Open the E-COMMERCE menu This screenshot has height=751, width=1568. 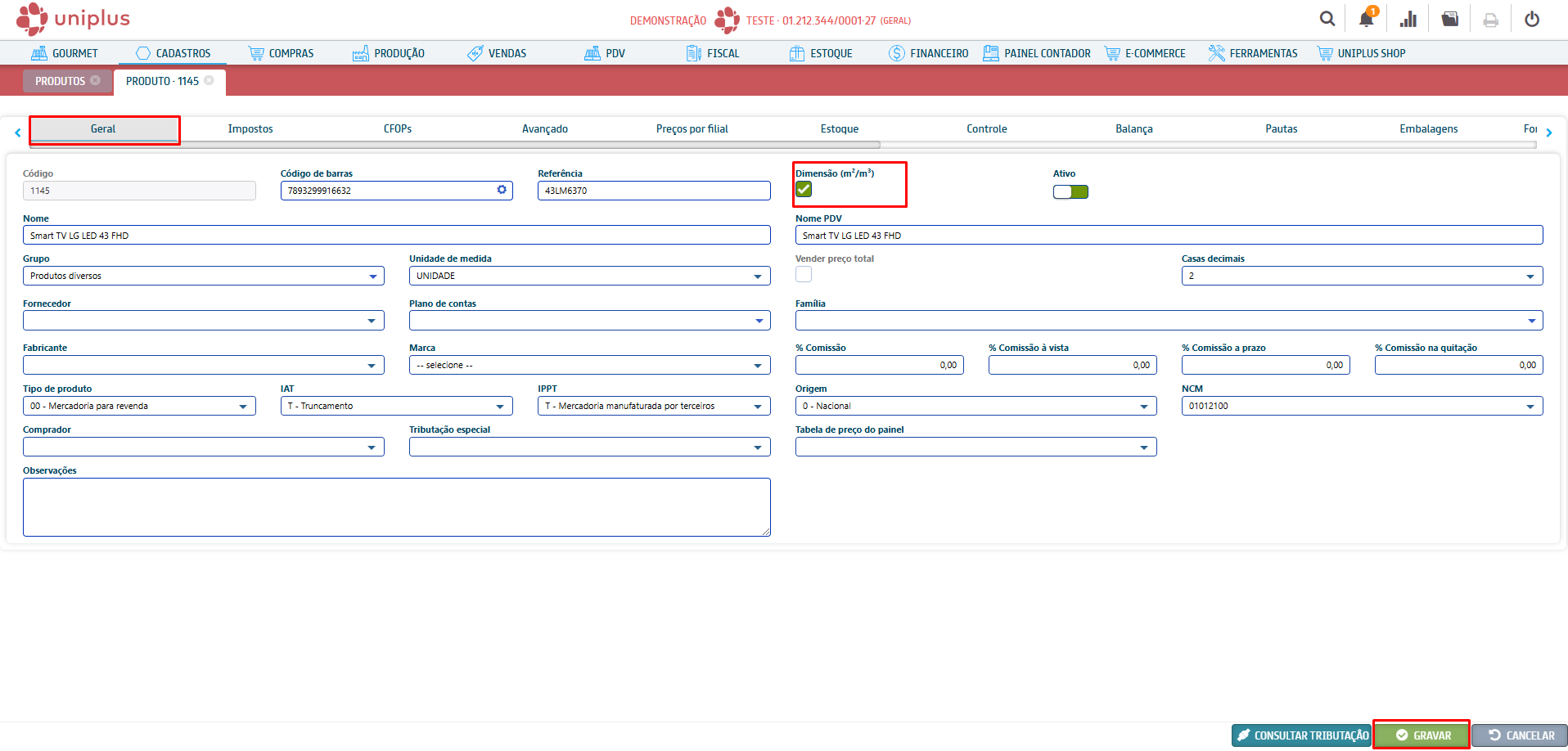(1145, 53)
